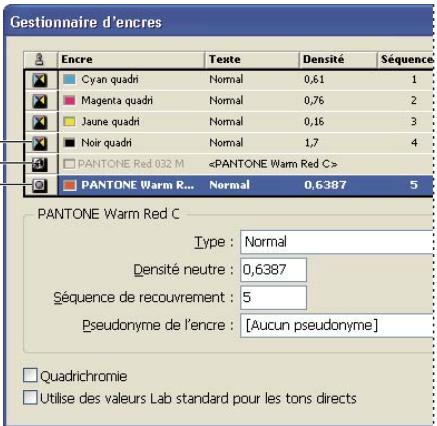Image resolution: width=437 pixels, height=426 pixels.
Task: Click sequence number 1 in Cyan row
Action: click(x=414, y=80)
